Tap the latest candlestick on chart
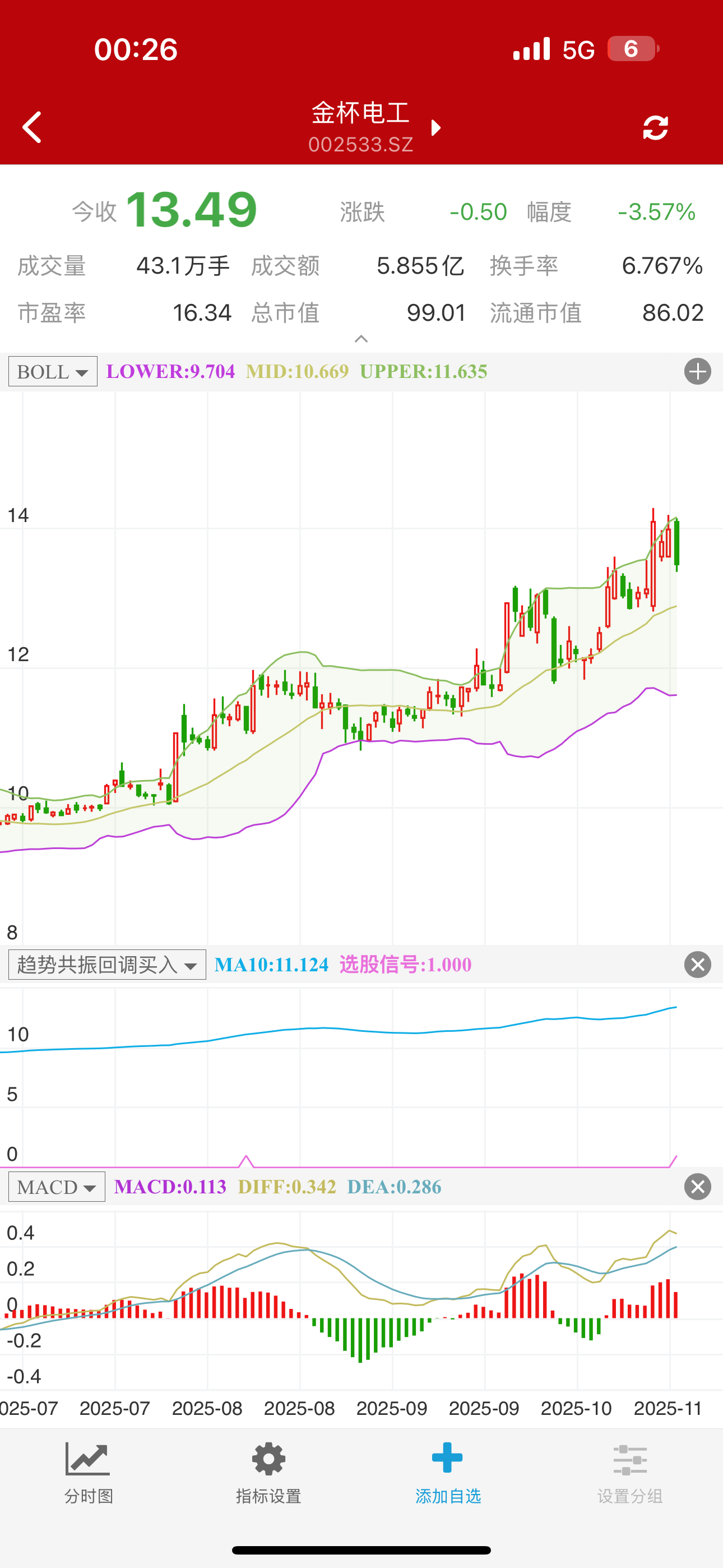The image size is (723, 1568). coord(676,543)
